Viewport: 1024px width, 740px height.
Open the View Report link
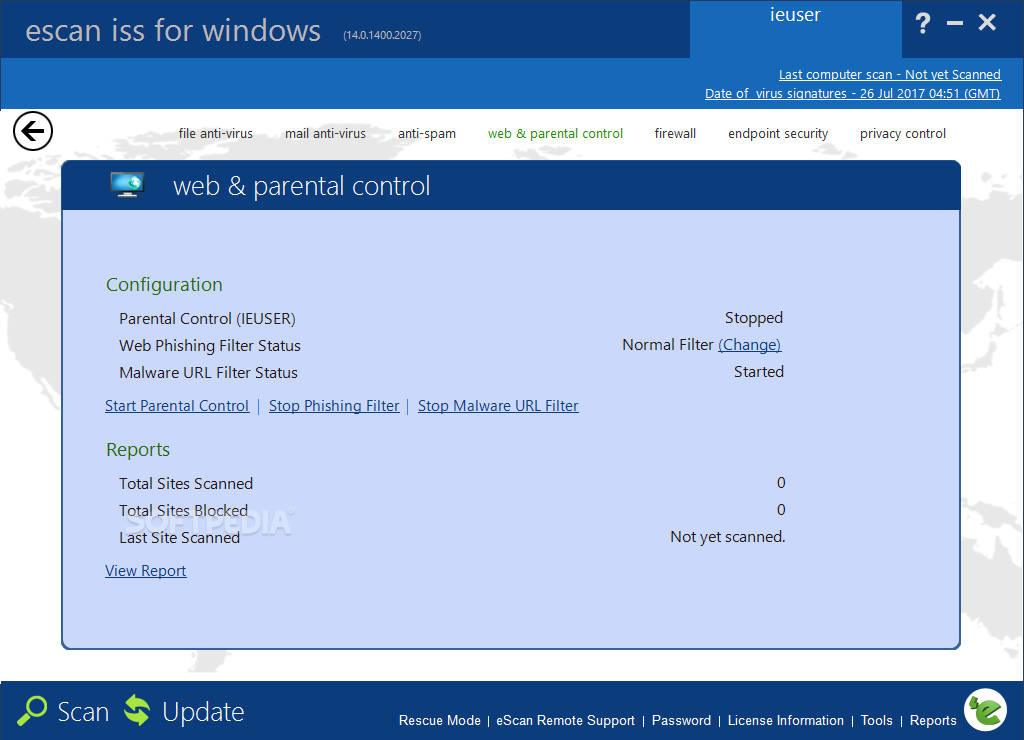pyautogui.click(x=146, y=571)
